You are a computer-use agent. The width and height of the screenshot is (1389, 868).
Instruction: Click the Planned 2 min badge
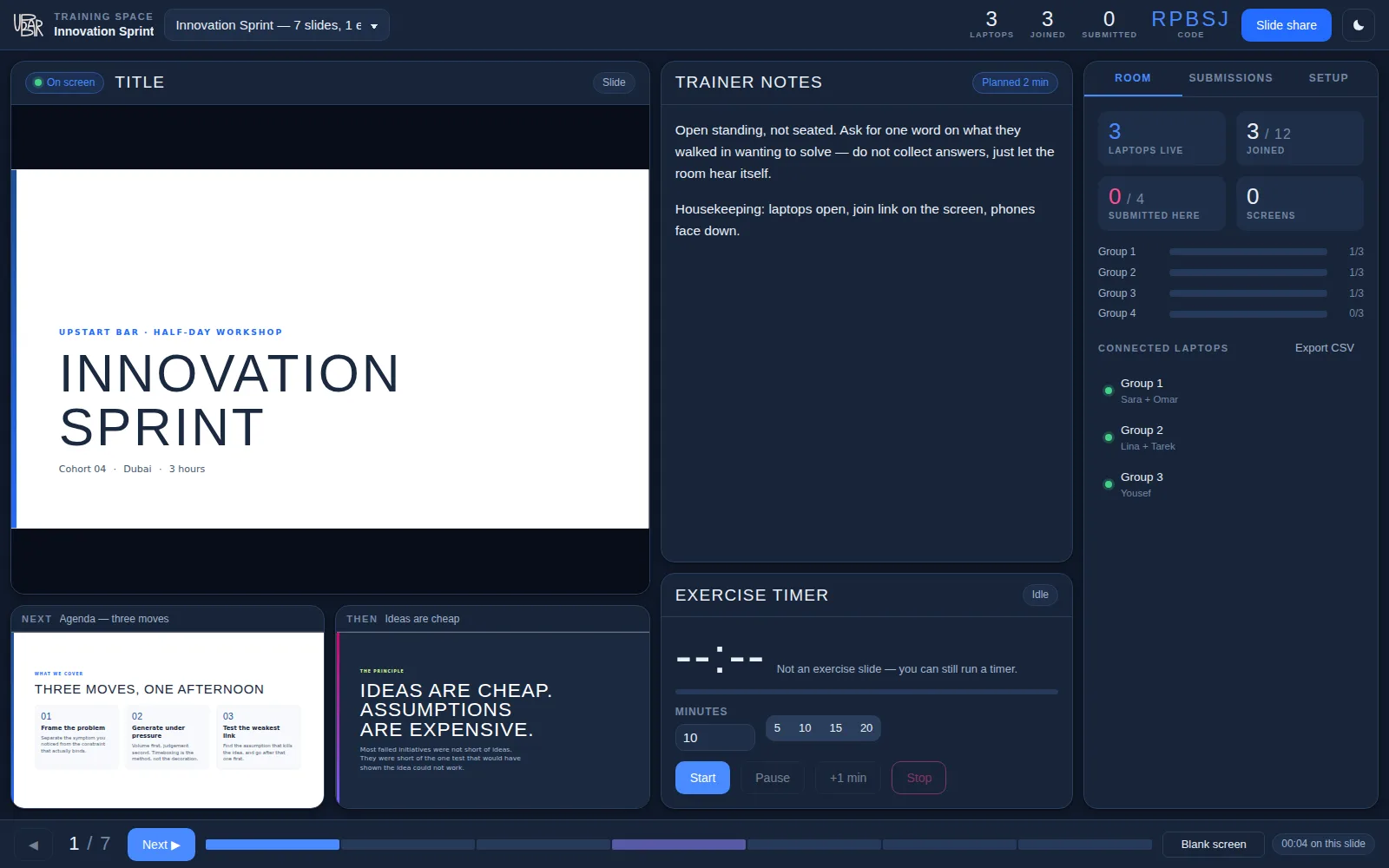(x=1015, y=82)
